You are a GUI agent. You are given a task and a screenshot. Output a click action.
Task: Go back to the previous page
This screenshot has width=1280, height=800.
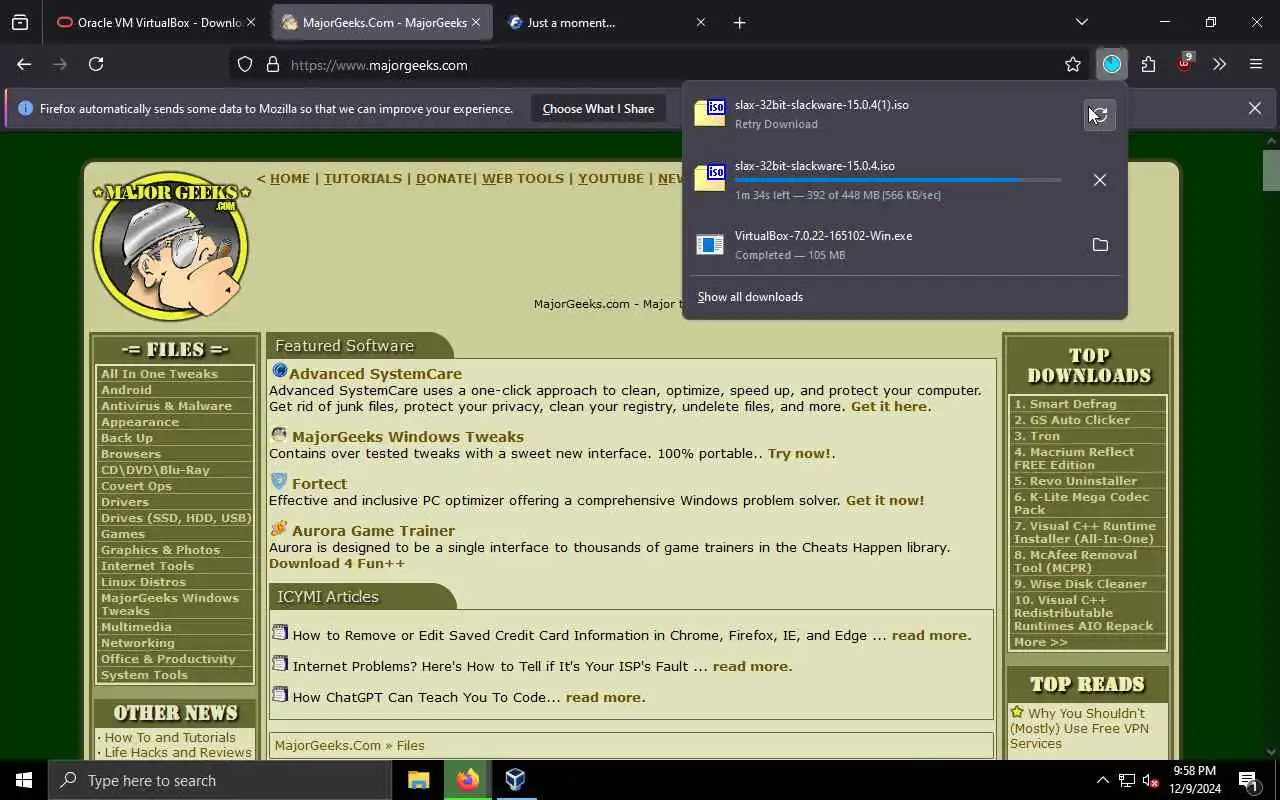[x=24, y=64]
